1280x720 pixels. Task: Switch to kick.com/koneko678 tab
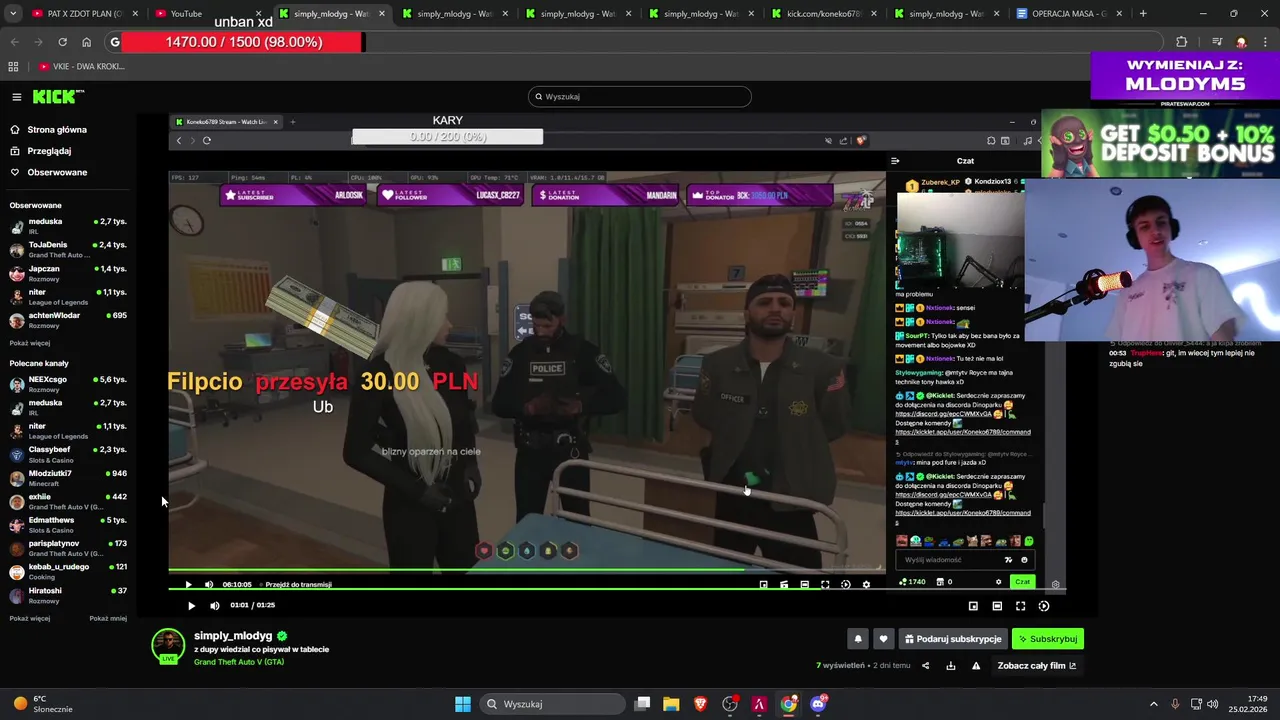tap(825, 14)
